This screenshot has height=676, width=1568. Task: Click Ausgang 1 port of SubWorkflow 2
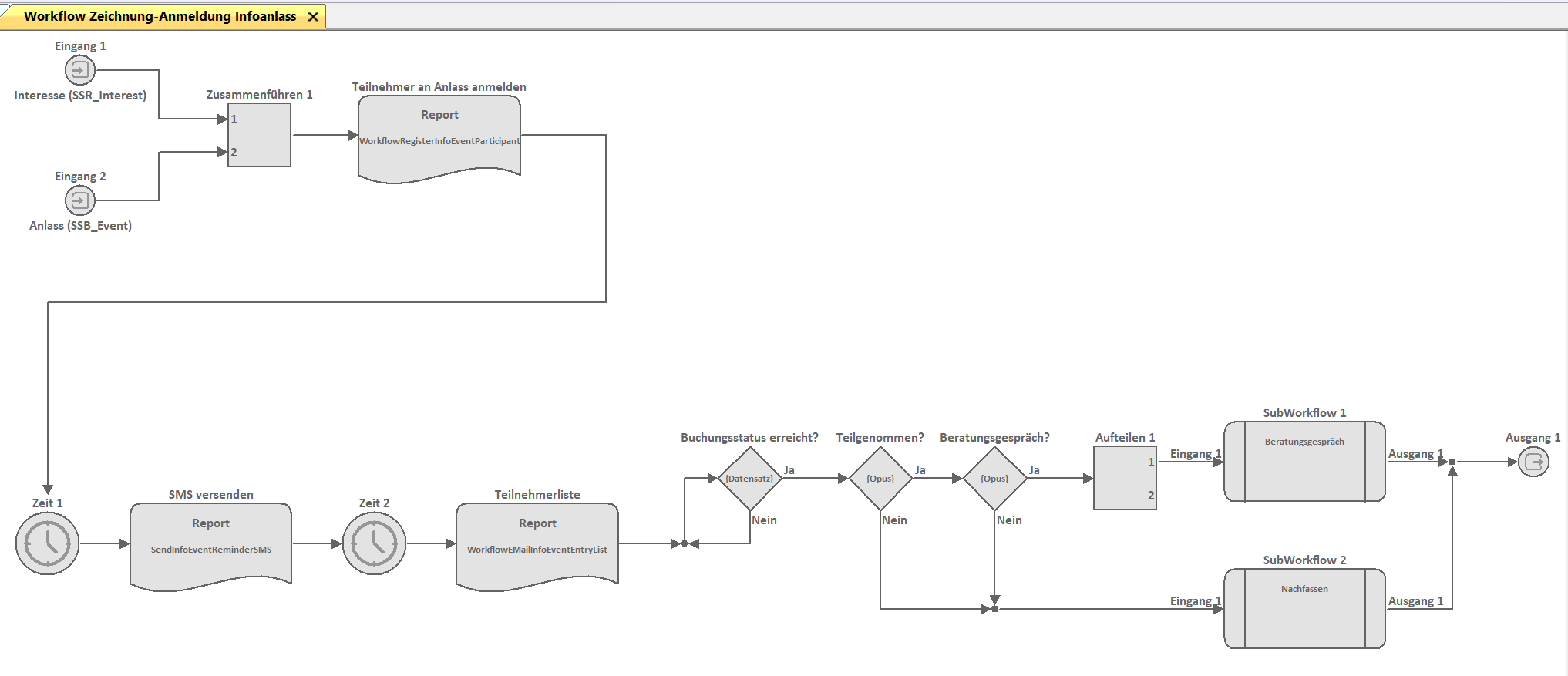tap(1415, 601)
